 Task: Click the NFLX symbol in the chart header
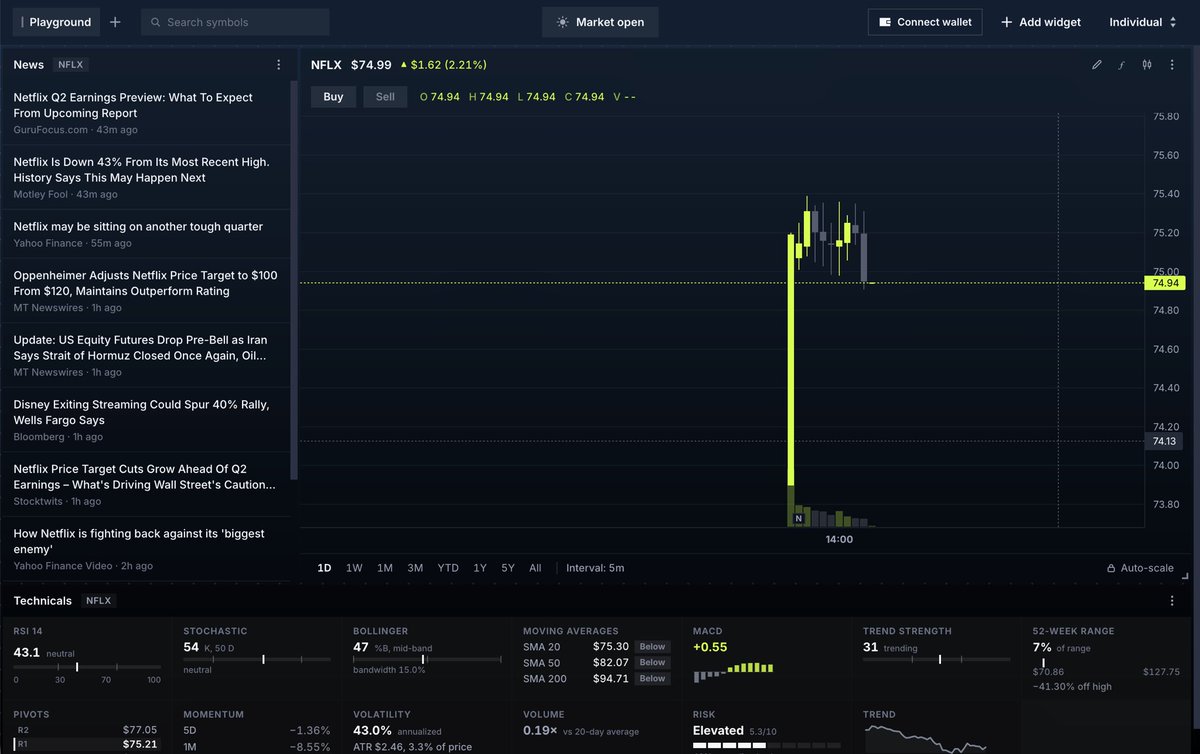326,65
